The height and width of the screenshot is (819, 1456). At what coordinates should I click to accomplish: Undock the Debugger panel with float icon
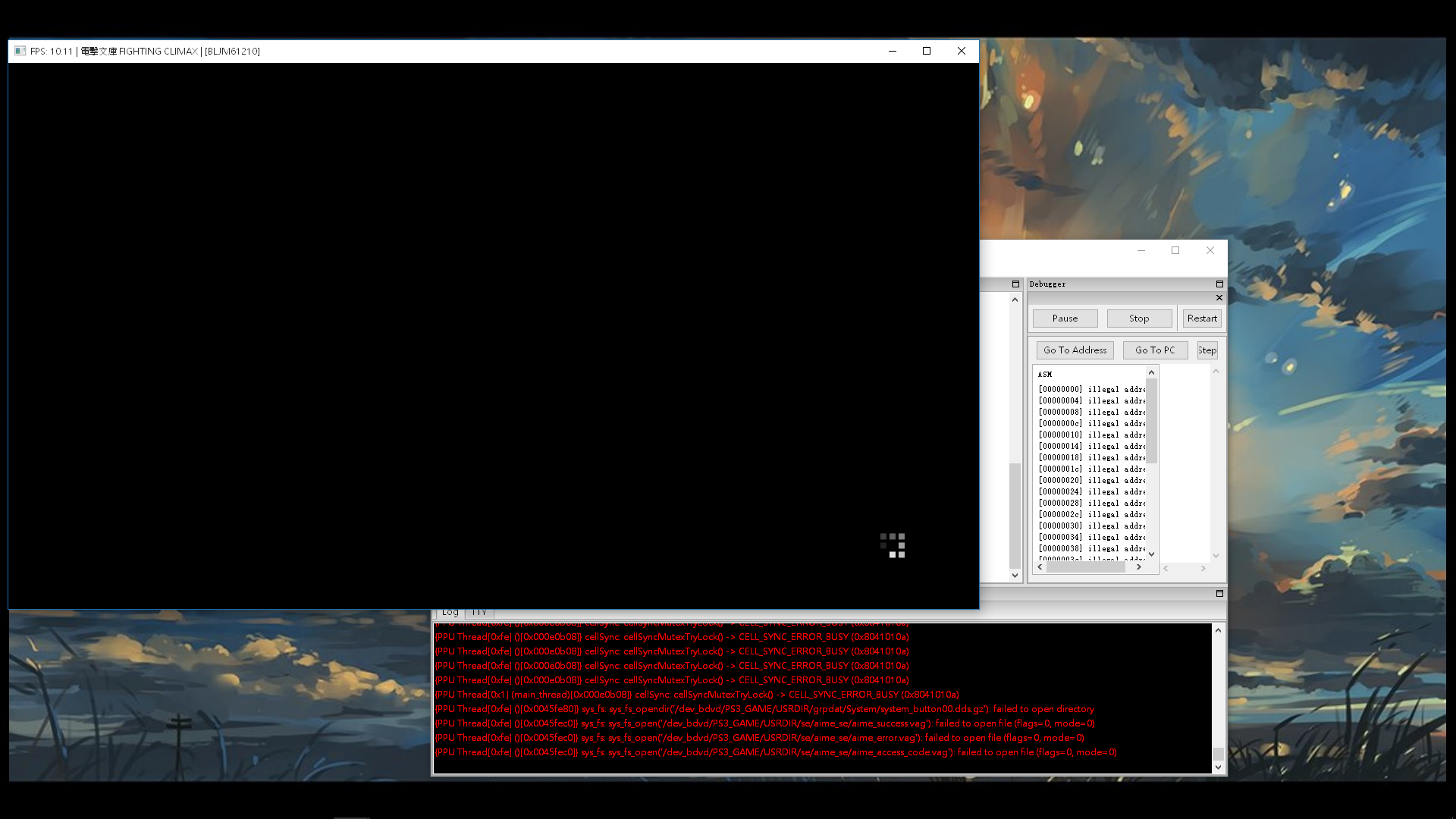click(x=1219, y=284)
